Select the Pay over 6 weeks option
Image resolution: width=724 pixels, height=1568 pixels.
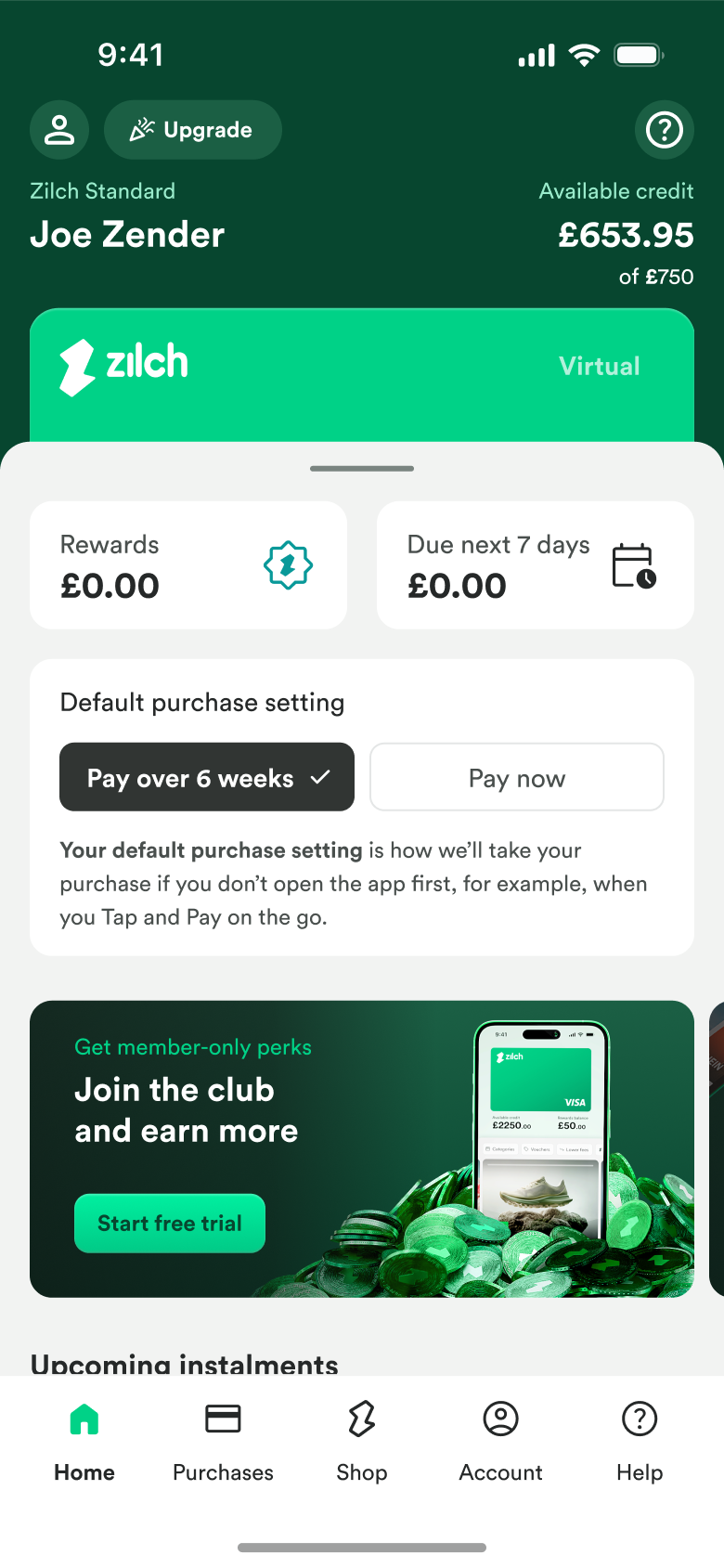207,777
